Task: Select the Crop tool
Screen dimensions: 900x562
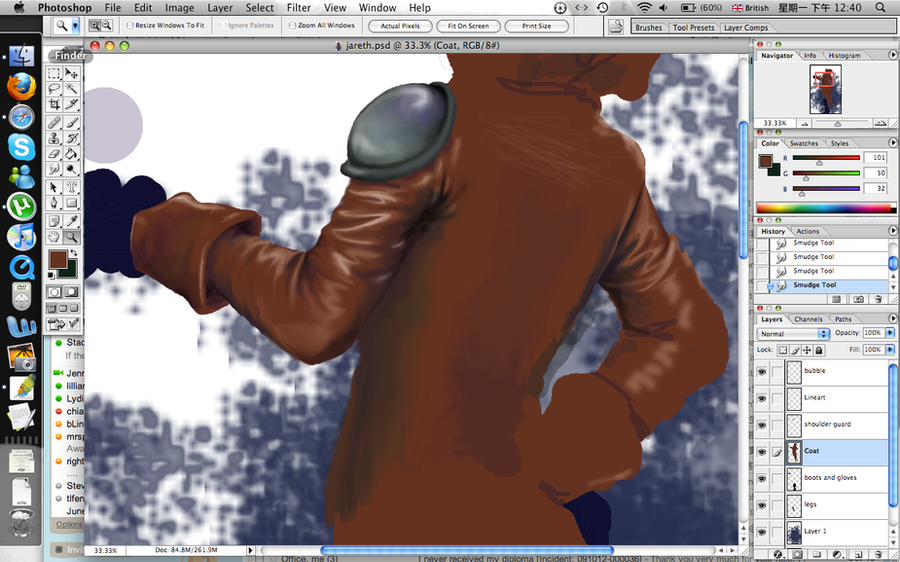Action: pyautogui.click(x=54, y=104)
